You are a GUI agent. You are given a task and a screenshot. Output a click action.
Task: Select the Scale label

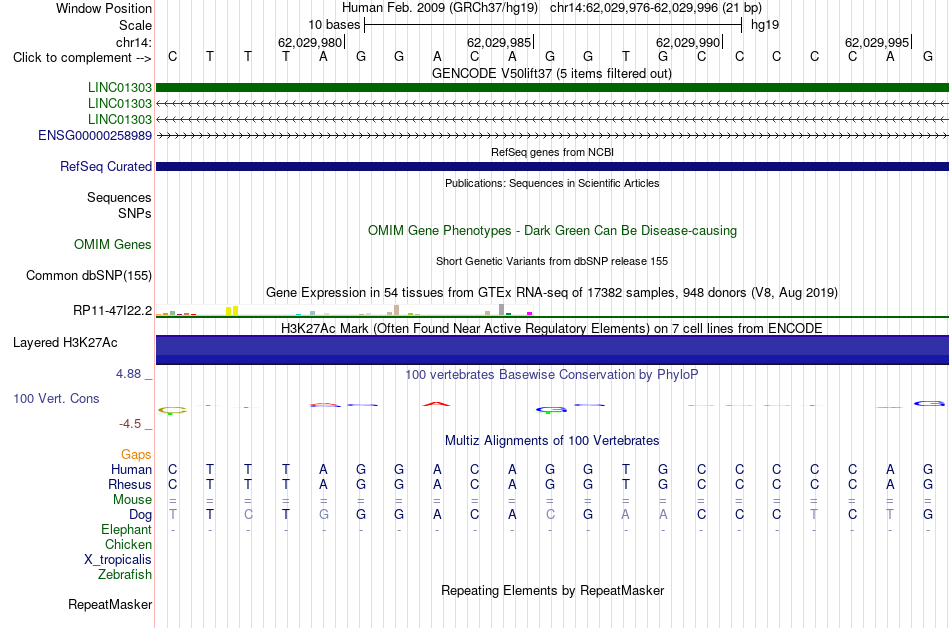136,25
